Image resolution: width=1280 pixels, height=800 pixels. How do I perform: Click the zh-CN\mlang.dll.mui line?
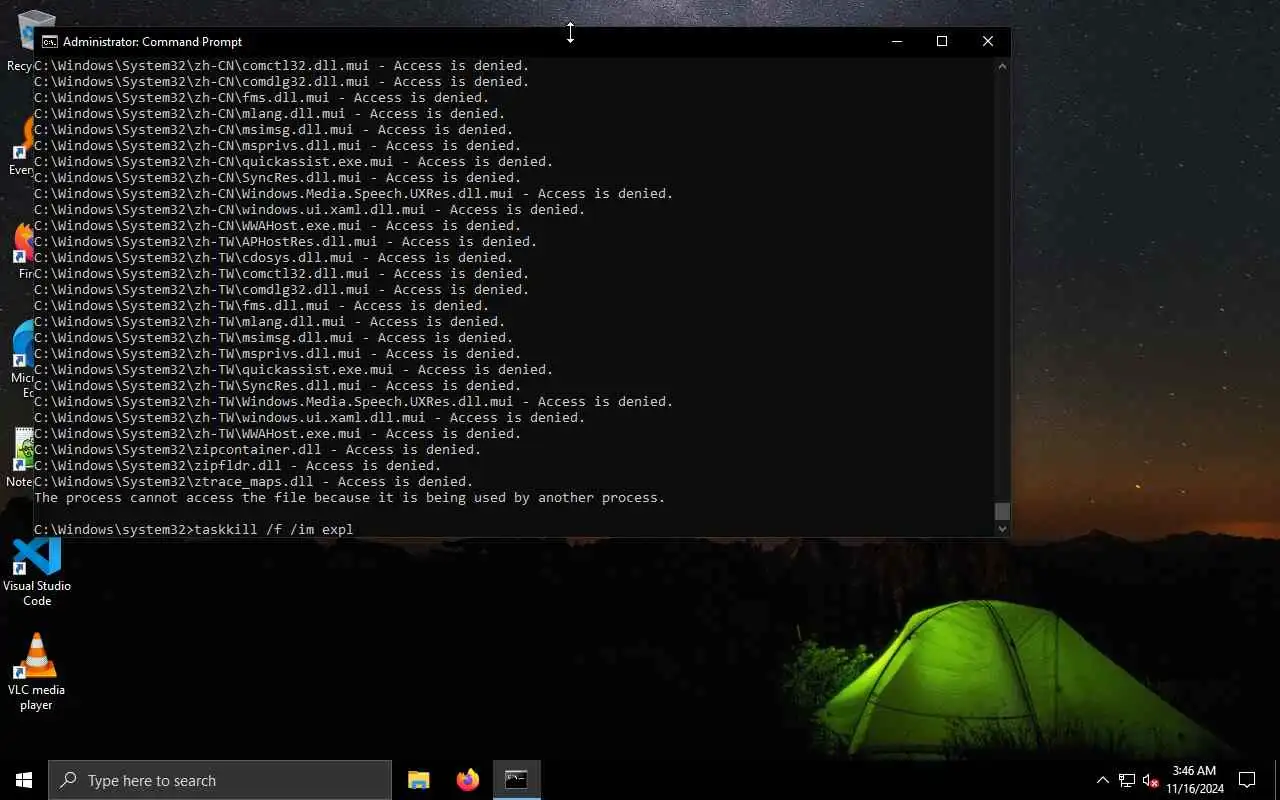[x=270, y=113]
